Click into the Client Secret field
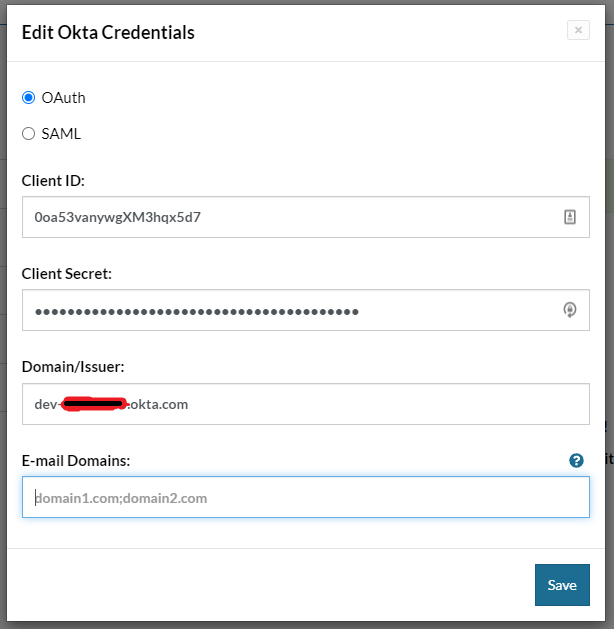The width and height of the screenshot is (614, 629). coord(290,311)
